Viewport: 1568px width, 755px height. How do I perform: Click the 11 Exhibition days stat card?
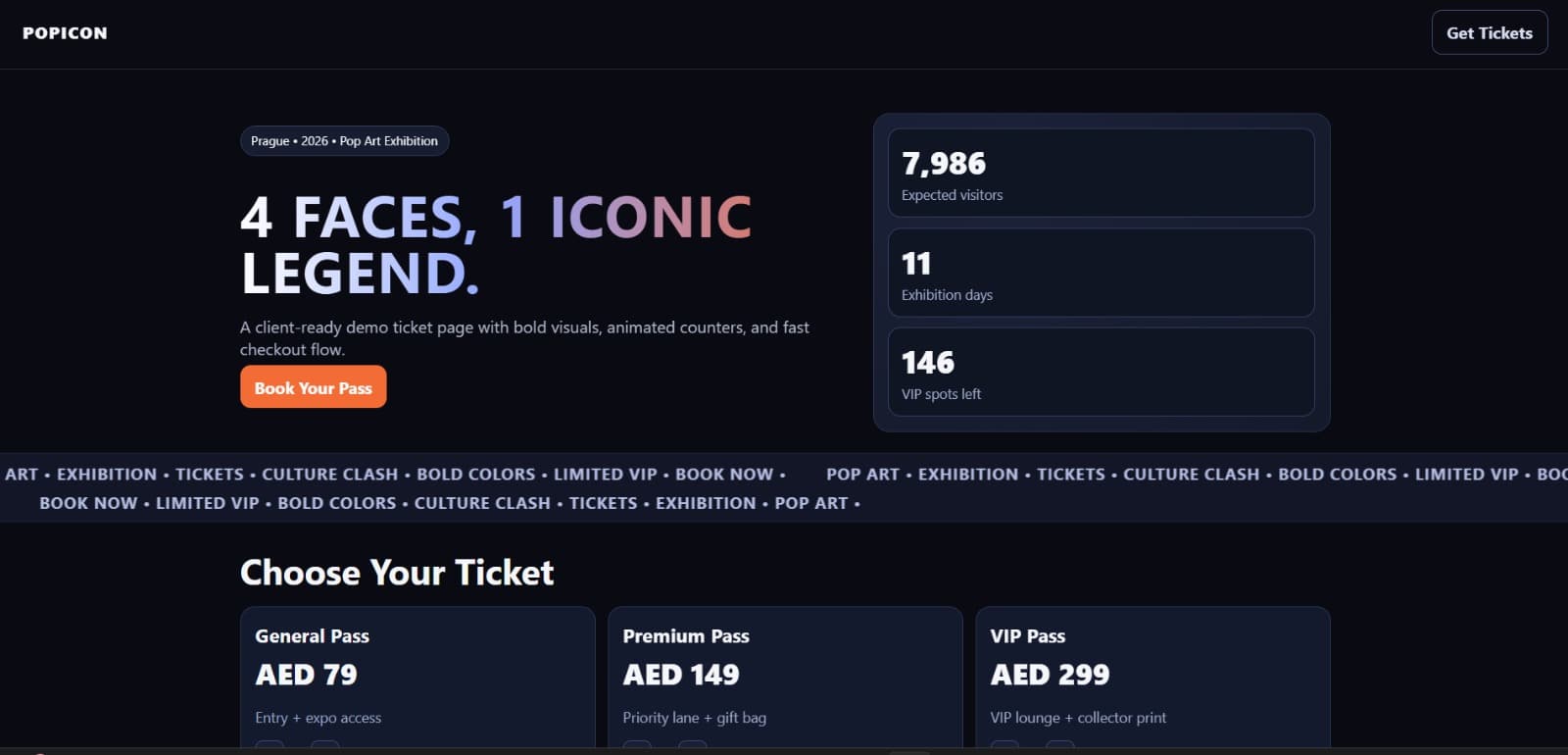pos(1101,273)
